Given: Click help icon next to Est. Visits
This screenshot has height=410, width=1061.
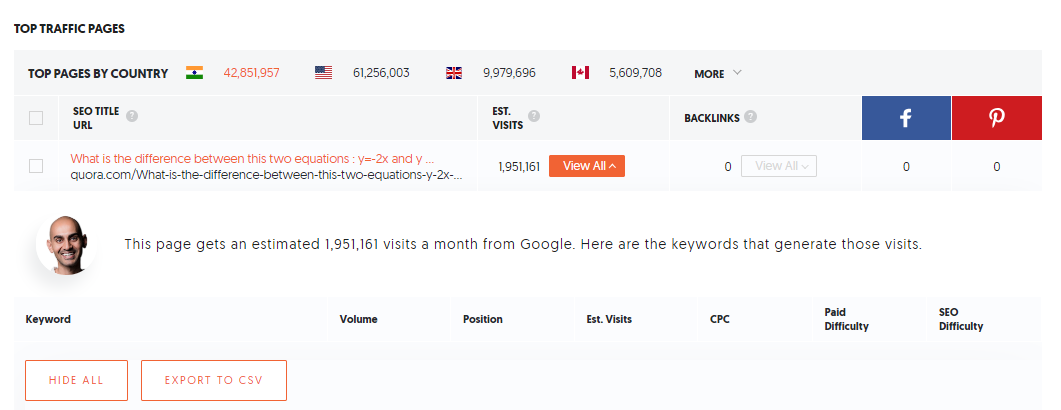Looking at the screenshot, I should (x=534, y=116).
